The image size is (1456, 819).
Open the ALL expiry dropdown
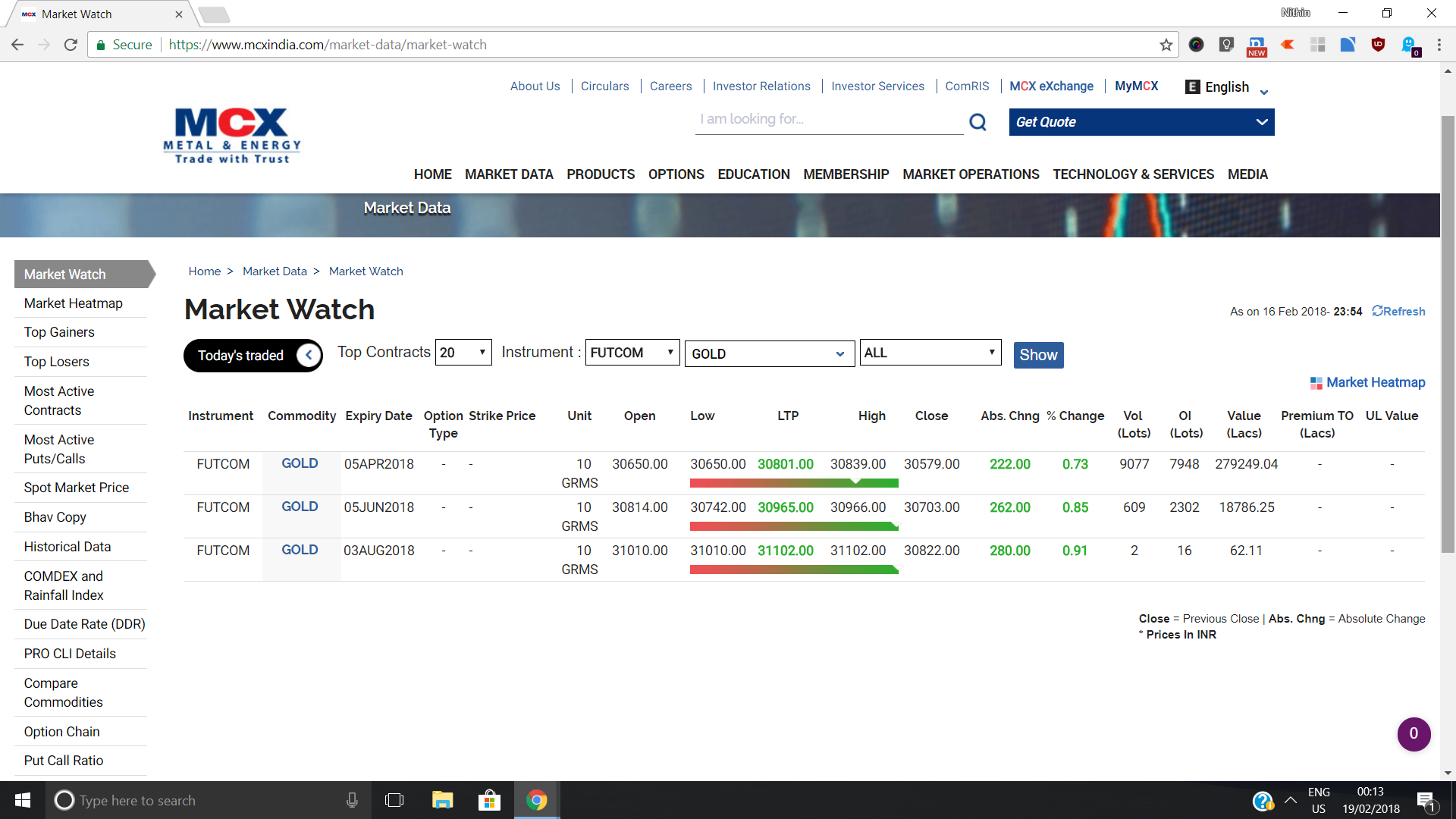(x=930, y=353)
